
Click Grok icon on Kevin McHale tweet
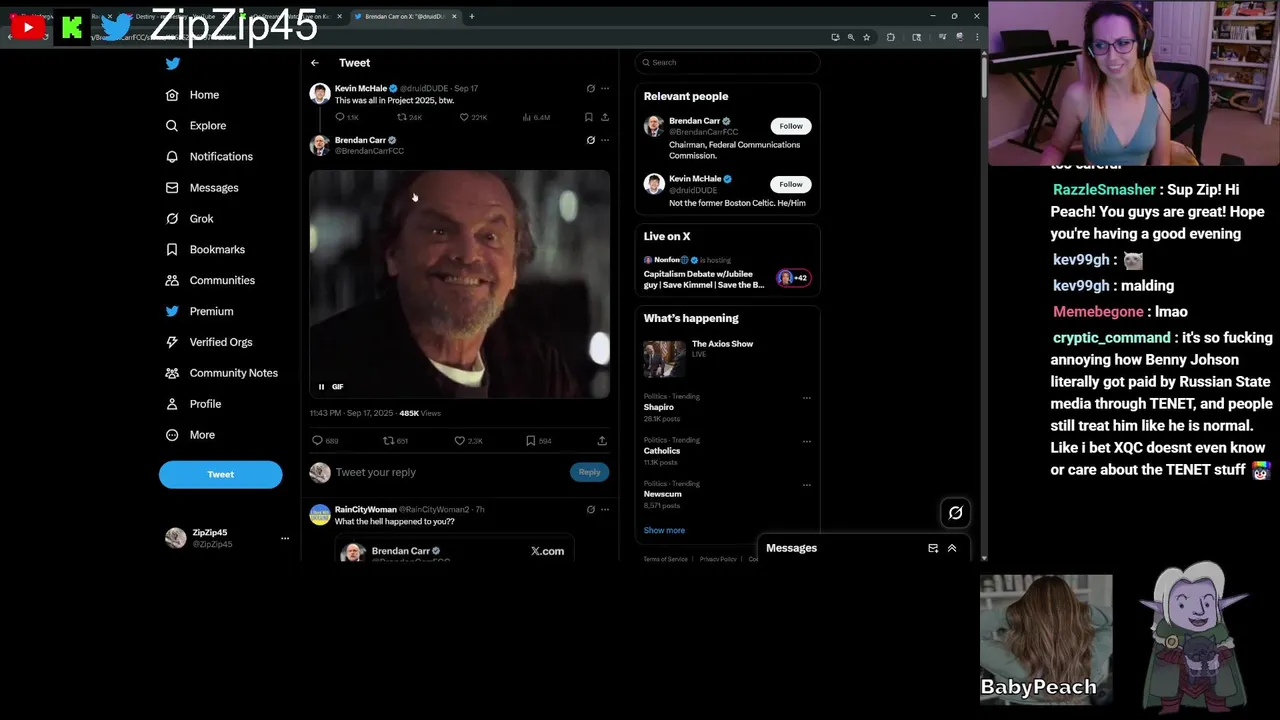590,89
